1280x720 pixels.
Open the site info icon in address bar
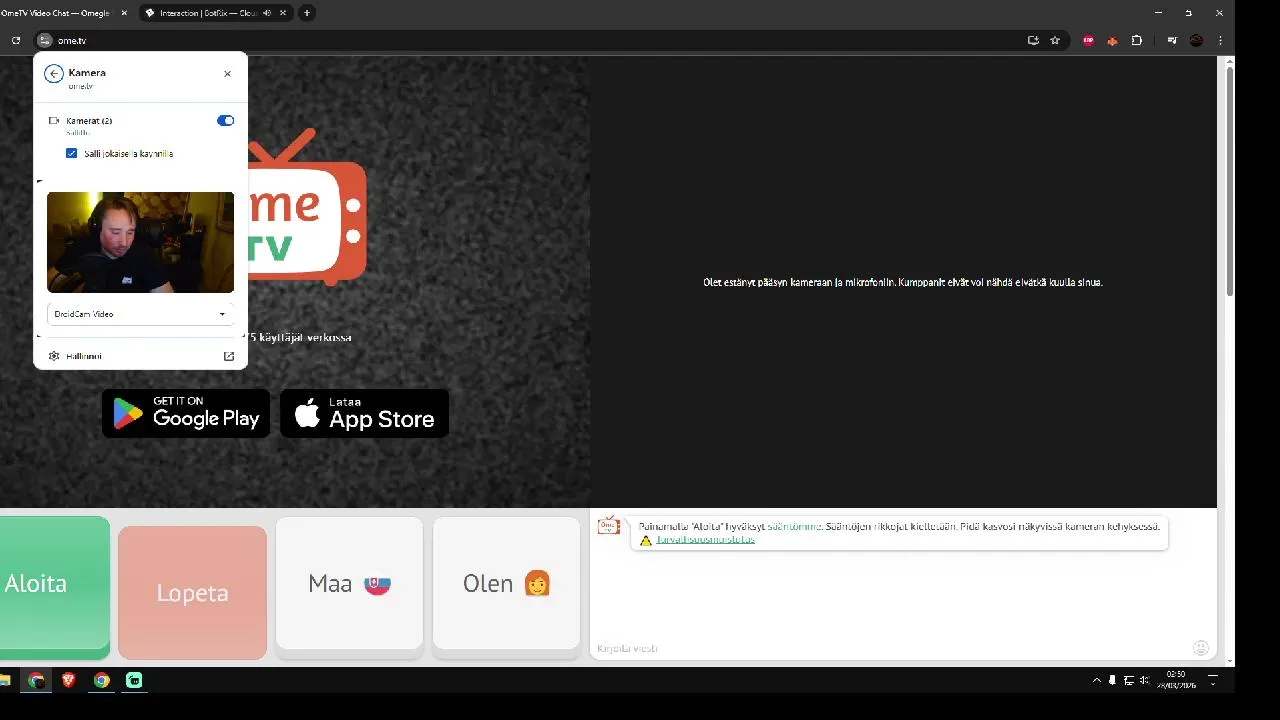tap(44, 40)
